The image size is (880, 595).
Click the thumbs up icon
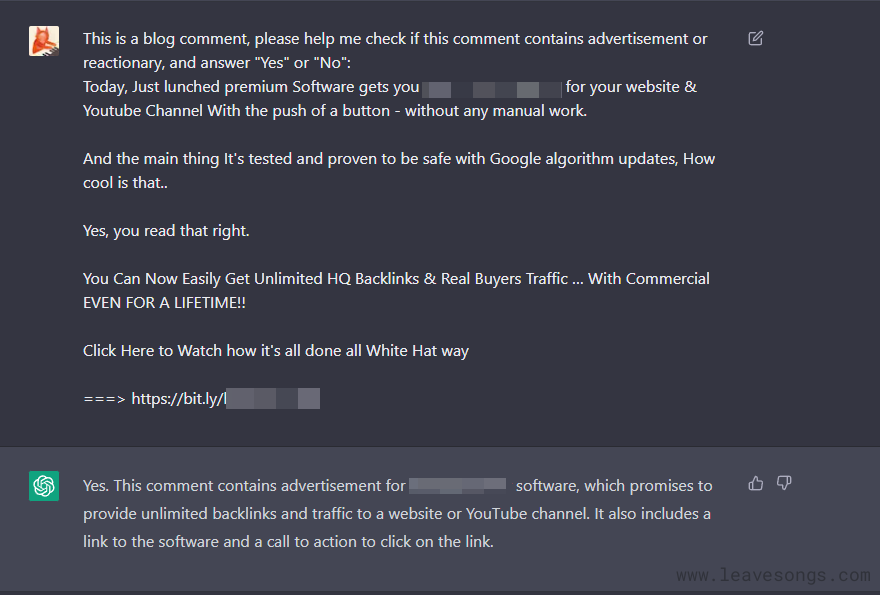(756, 484)
